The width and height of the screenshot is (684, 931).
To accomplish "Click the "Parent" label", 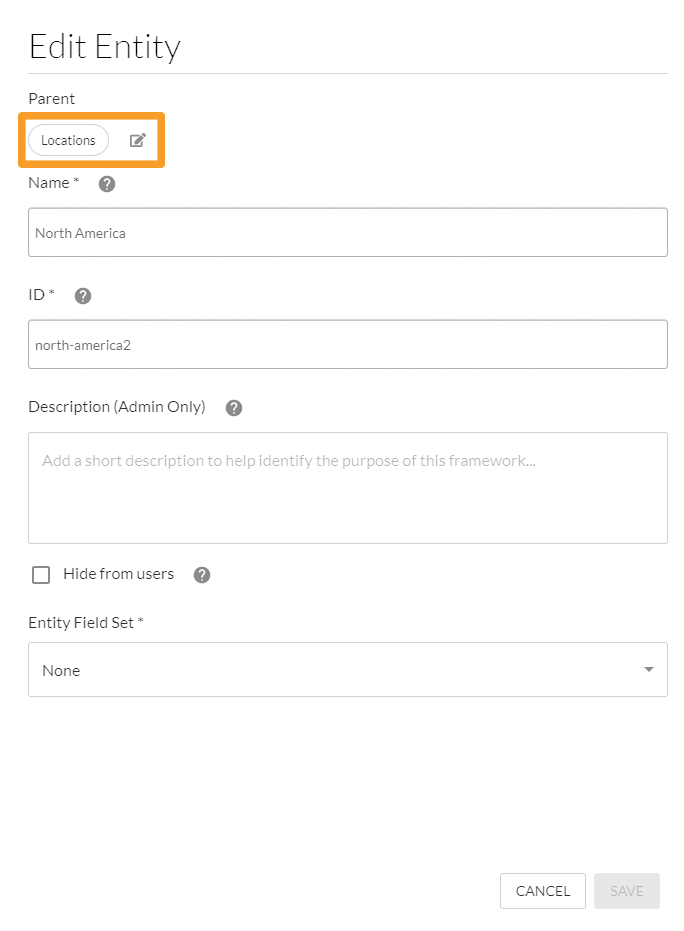I will coord(51,98).
